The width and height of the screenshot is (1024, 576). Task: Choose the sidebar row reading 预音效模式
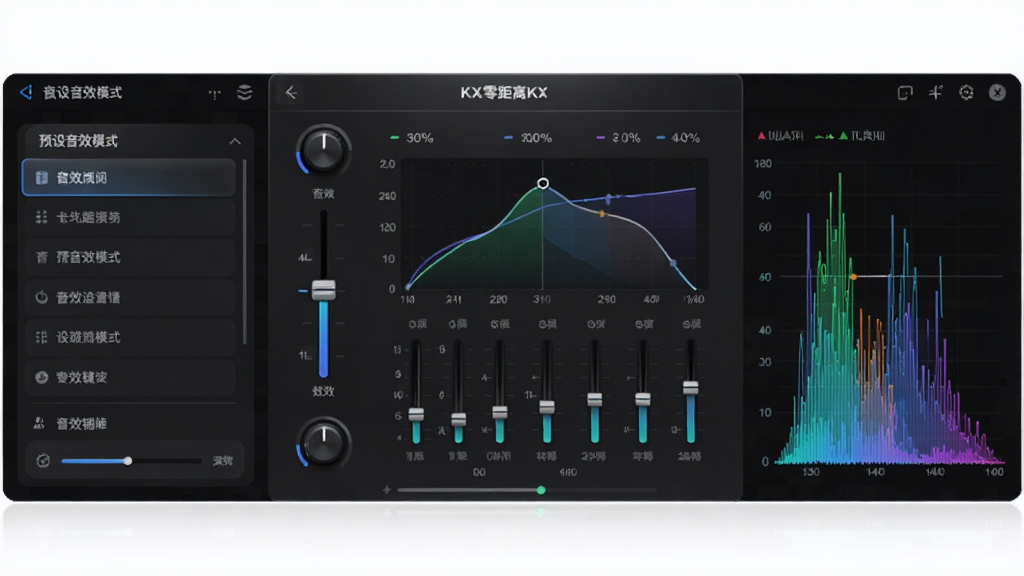pos(129,257)
